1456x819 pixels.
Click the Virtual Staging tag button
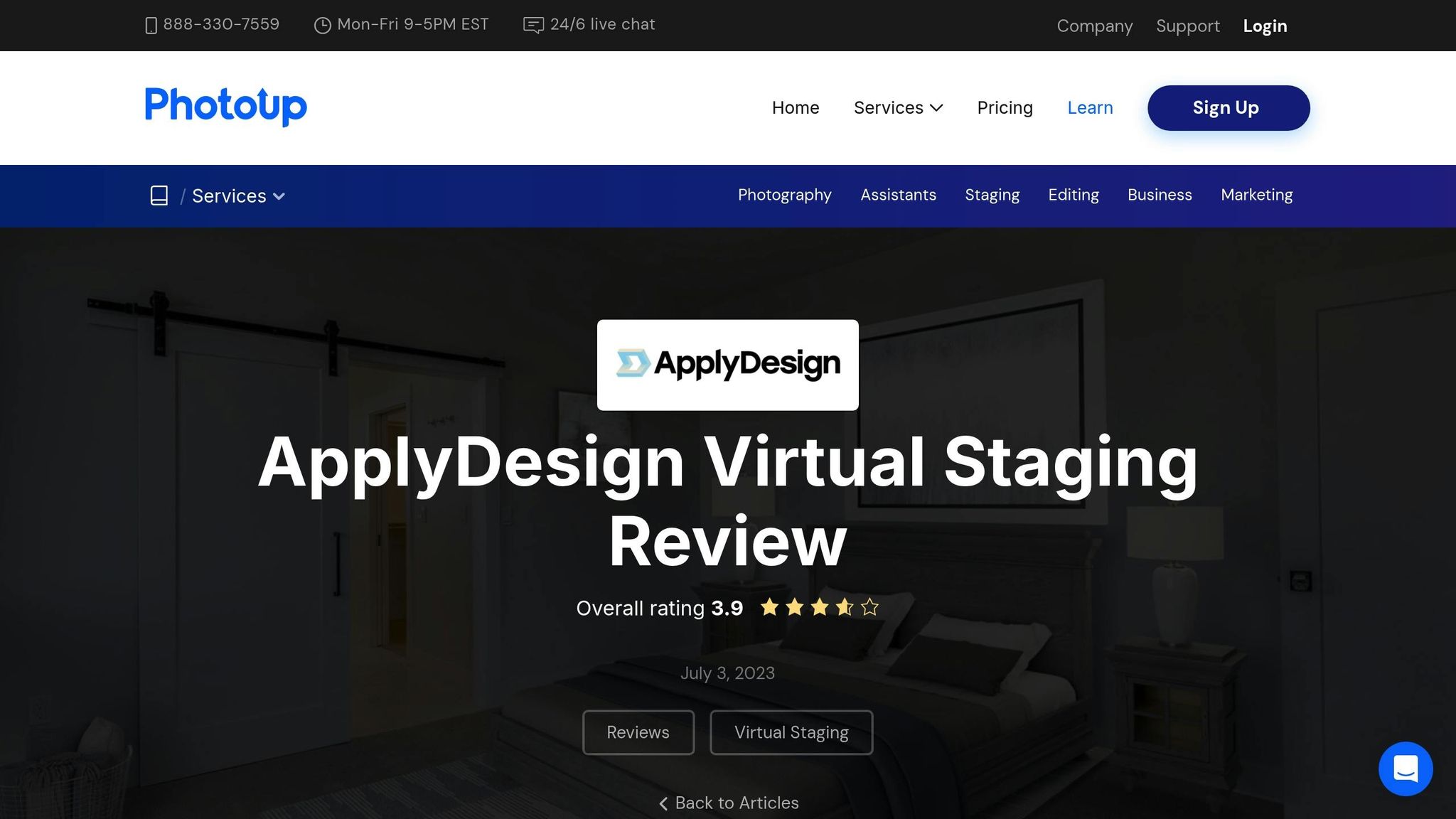point(791,732)
